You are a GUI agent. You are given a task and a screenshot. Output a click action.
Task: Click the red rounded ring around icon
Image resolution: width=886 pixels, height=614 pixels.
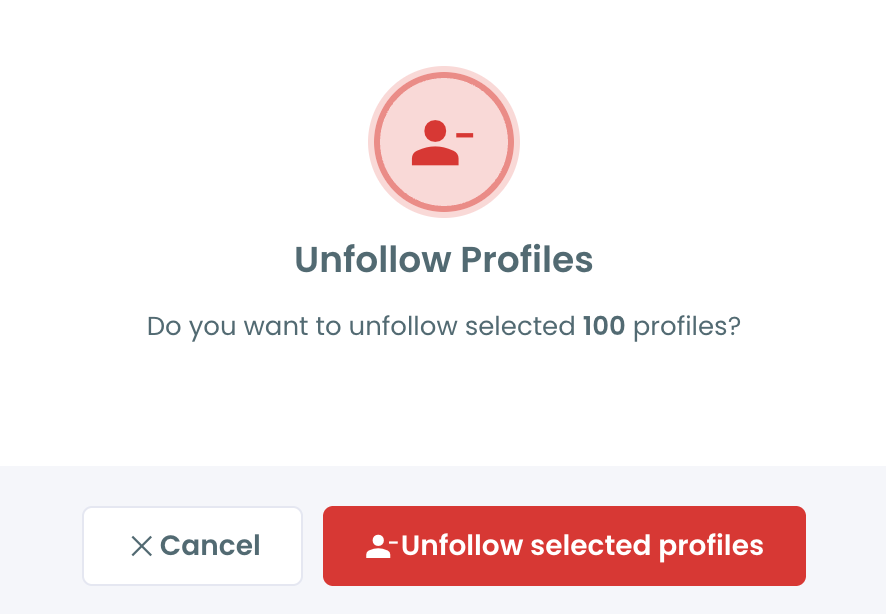(443, 73)
